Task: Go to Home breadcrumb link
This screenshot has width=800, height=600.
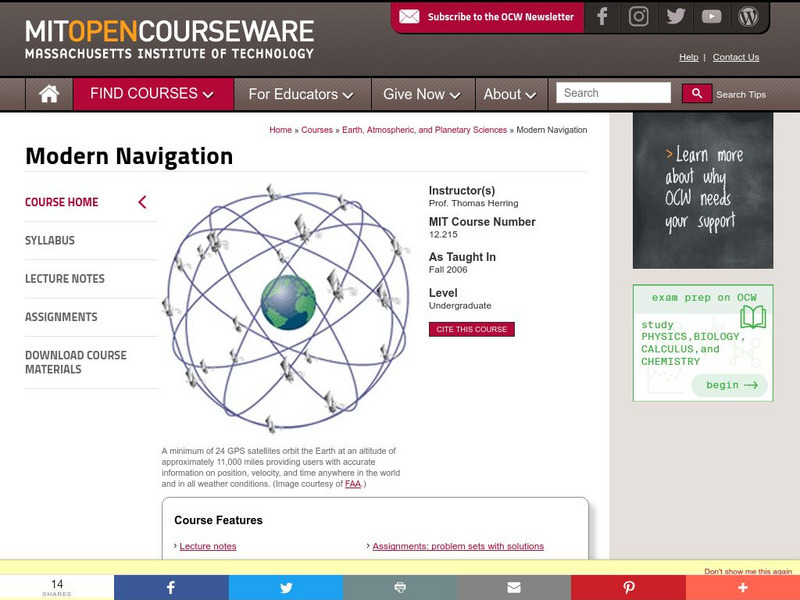Action: [x=281, y=130]
